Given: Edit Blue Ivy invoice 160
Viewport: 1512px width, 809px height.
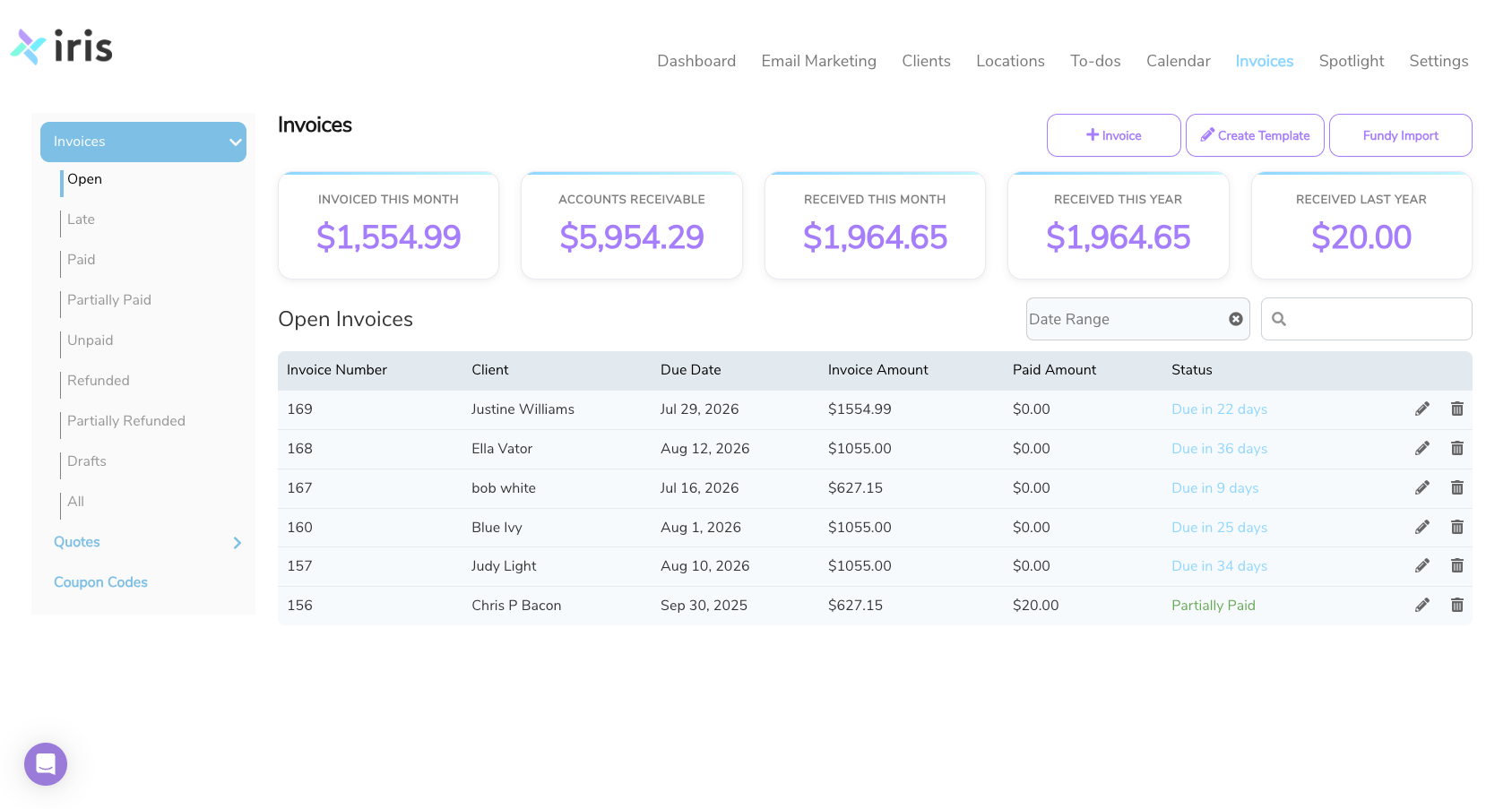Looking at the screenshot, I should [x=1421, y=528].
